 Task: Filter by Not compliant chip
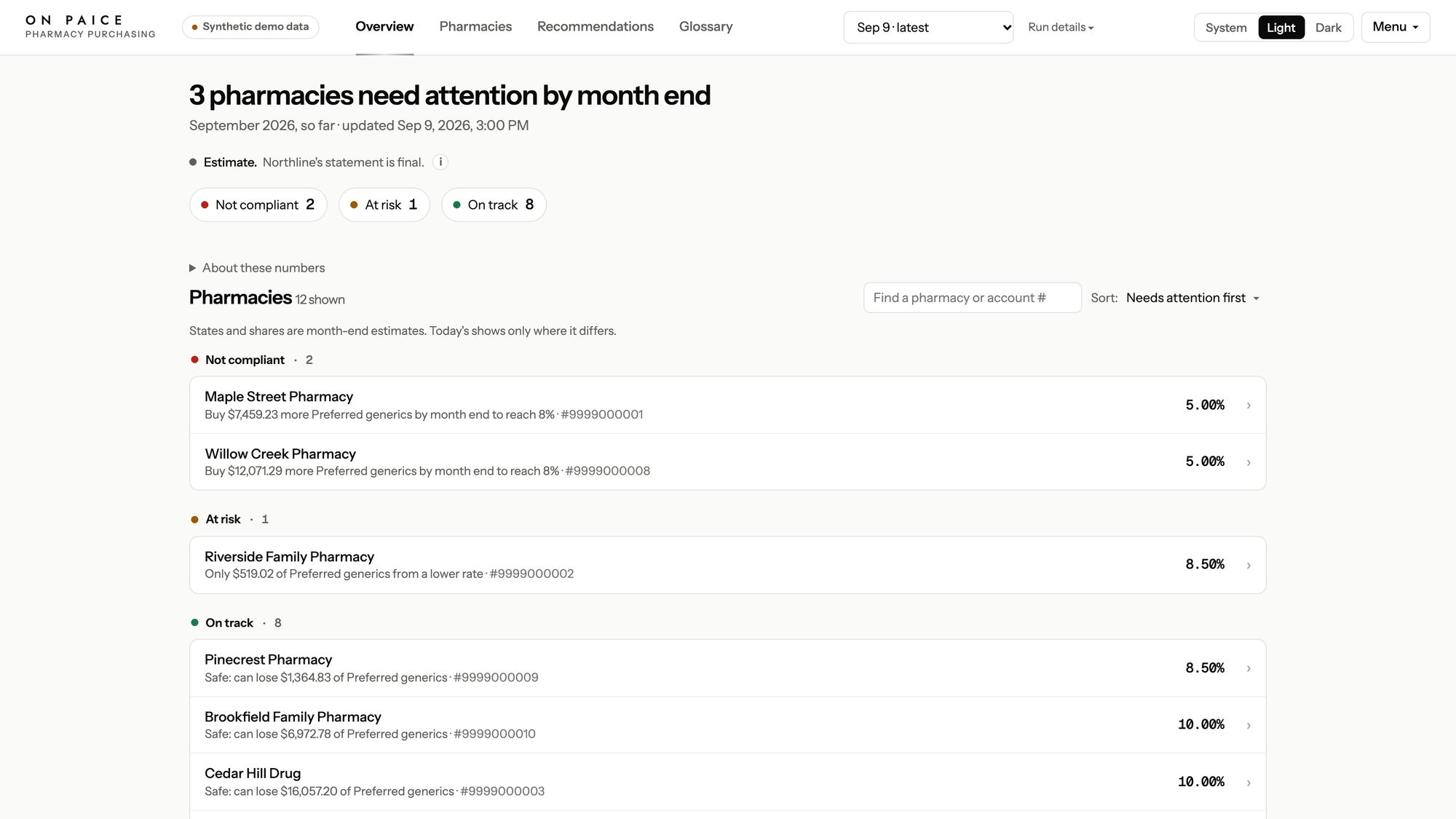pyautogui.click(x=258, y=205)
